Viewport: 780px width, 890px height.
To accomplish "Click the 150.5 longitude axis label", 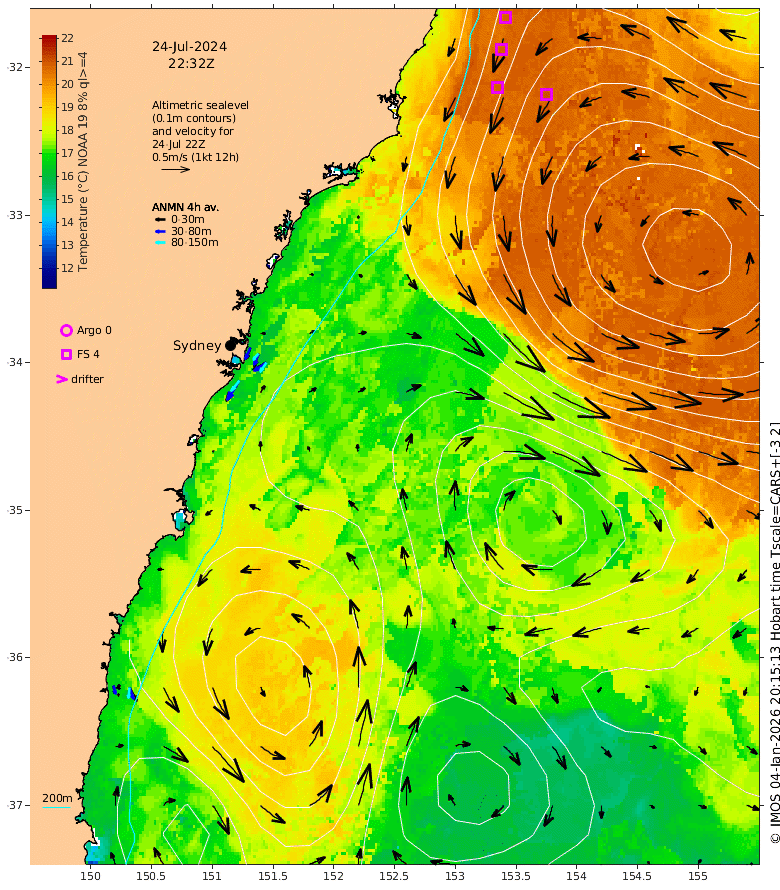I will [151, 876].
